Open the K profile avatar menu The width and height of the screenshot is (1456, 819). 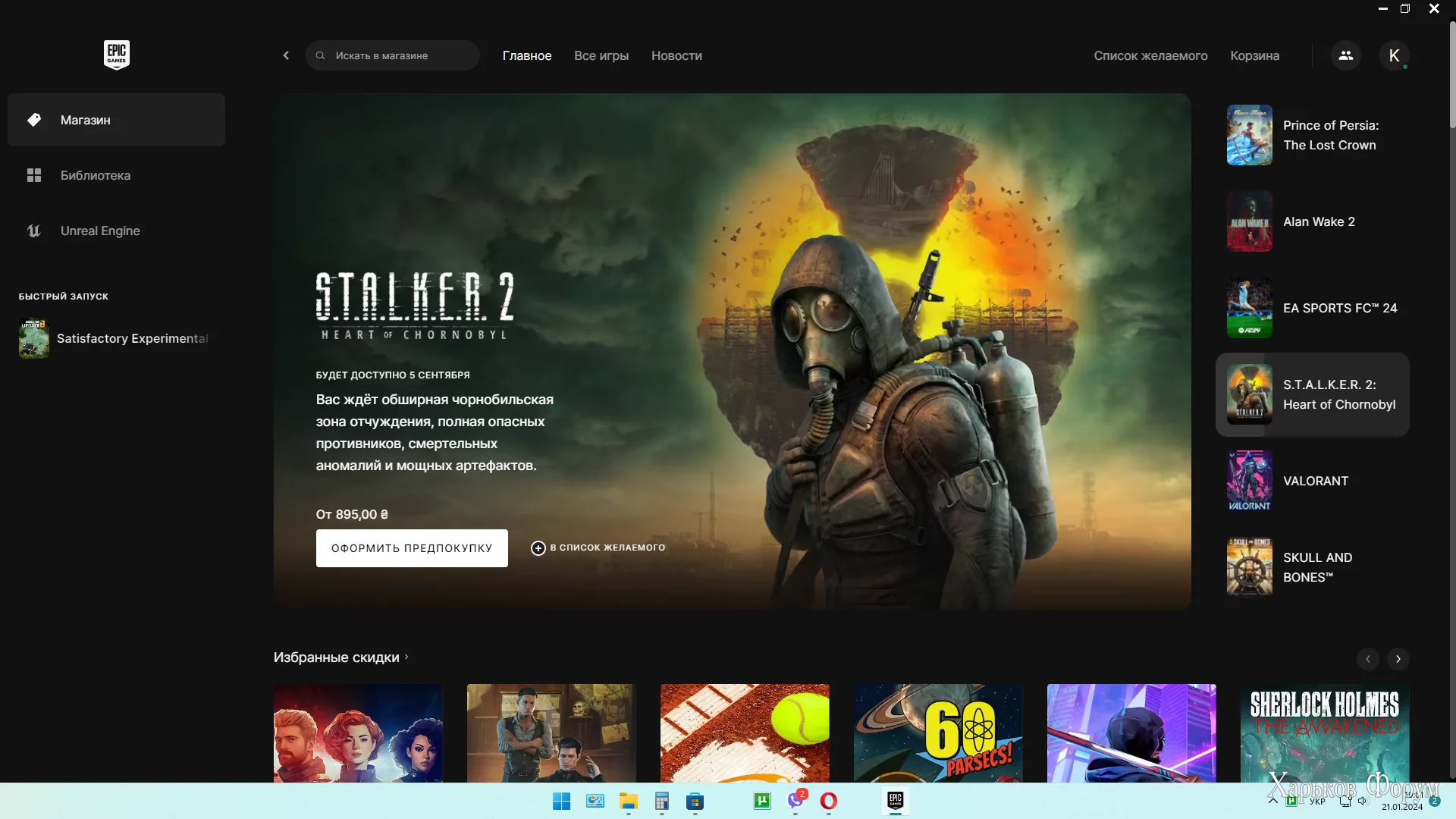[1394, 55]
